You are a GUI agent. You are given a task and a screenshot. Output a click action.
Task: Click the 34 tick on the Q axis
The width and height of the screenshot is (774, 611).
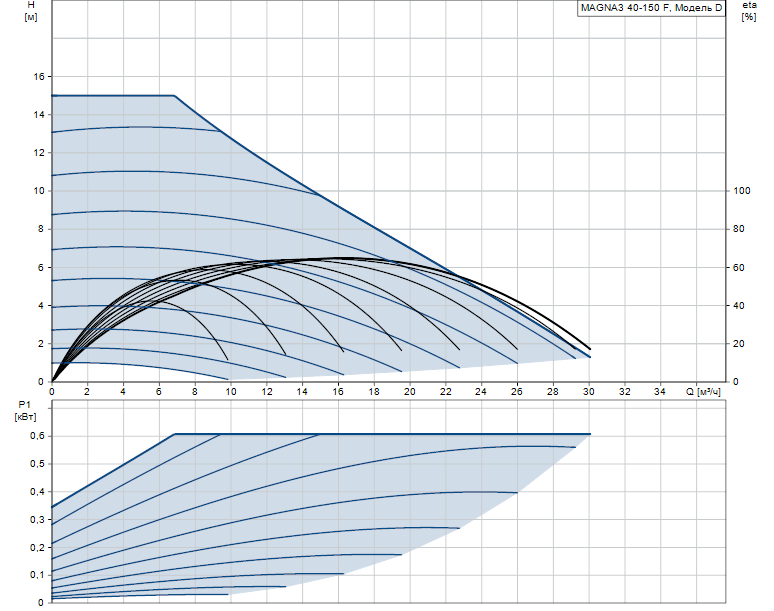coord(660,391)
